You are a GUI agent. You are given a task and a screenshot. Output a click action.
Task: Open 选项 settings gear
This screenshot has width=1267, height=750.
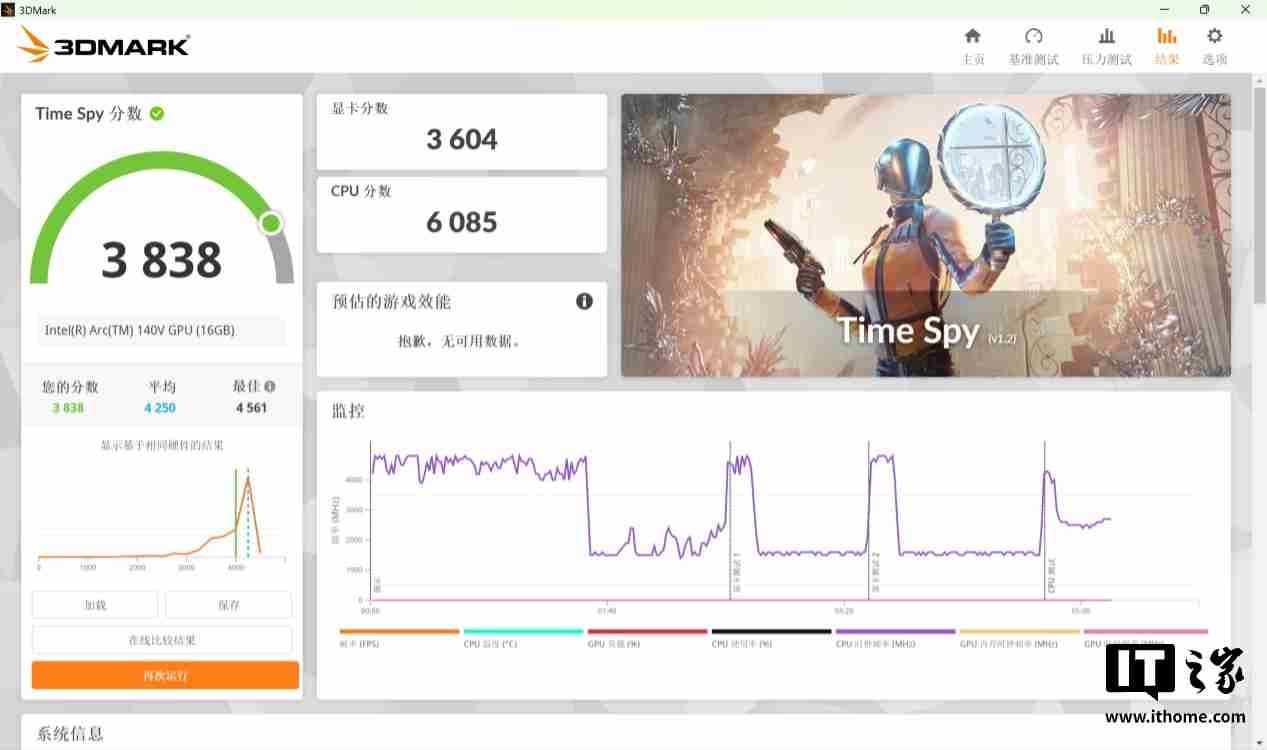(1213, 44)
